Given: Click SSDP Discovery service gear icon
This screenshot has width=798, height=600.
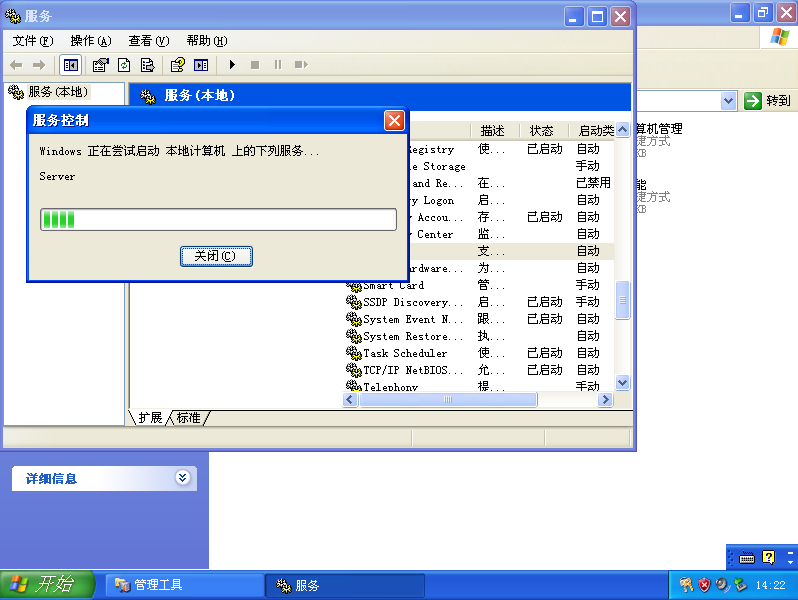Looking at the screenshot, I should 353,302.
